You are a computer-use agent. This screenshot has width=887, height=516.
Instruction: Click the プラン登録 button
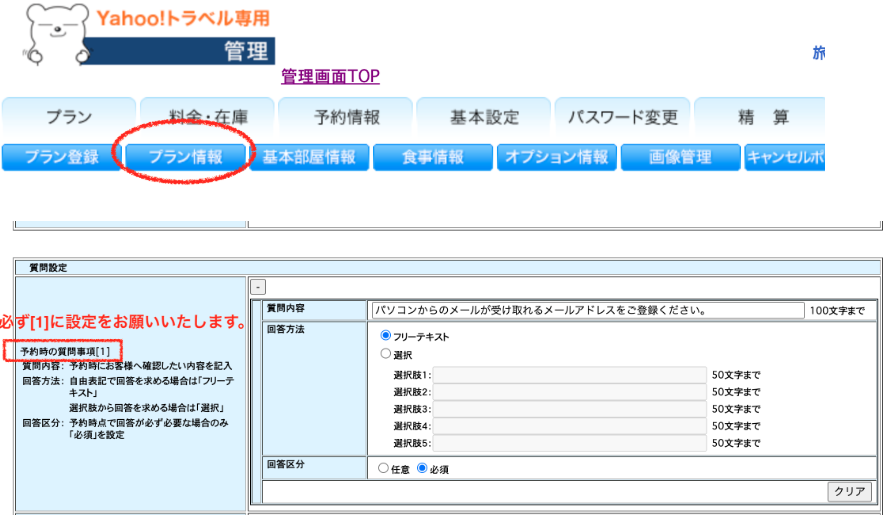coord(61,157)
